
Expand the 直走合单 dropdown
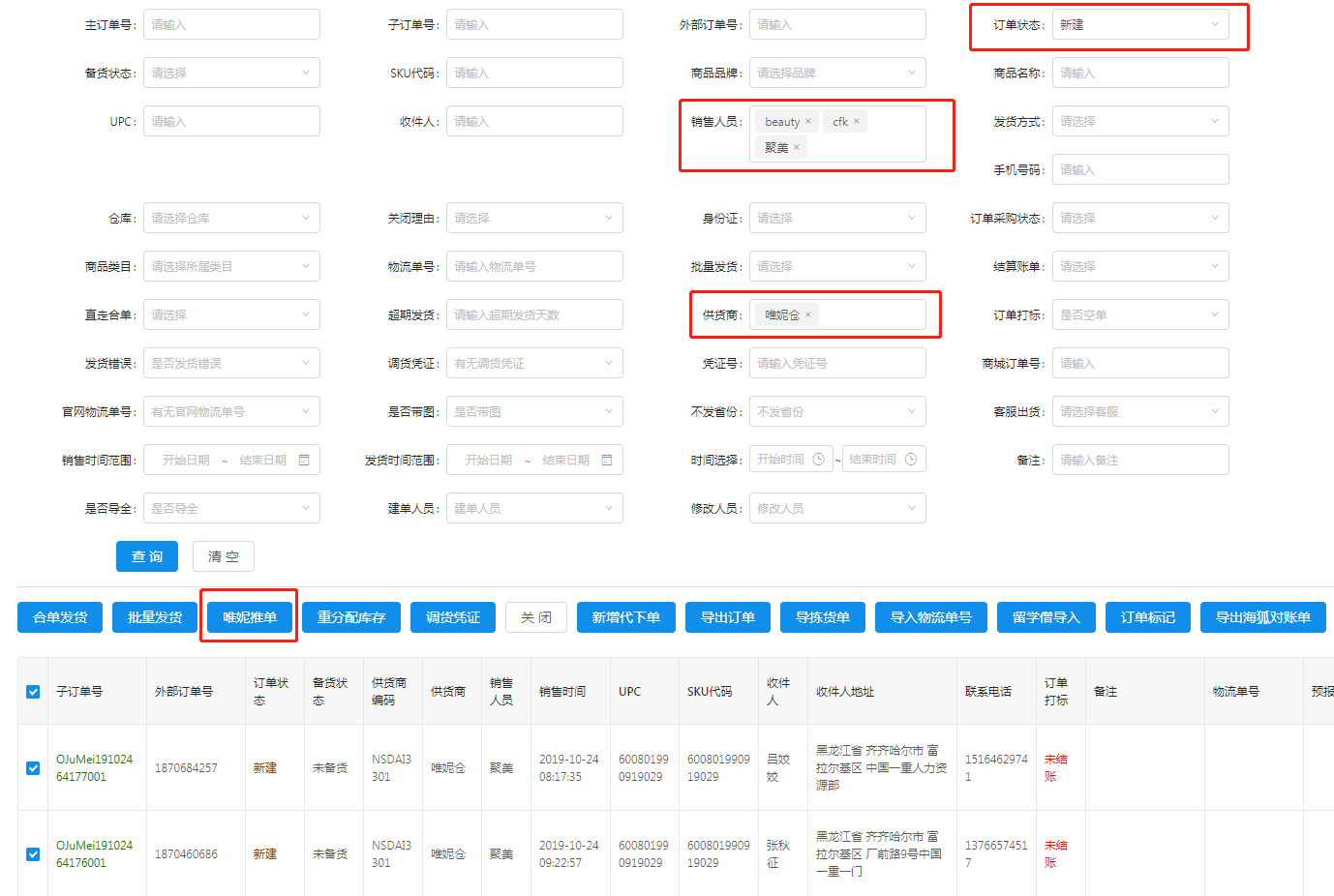231,314
